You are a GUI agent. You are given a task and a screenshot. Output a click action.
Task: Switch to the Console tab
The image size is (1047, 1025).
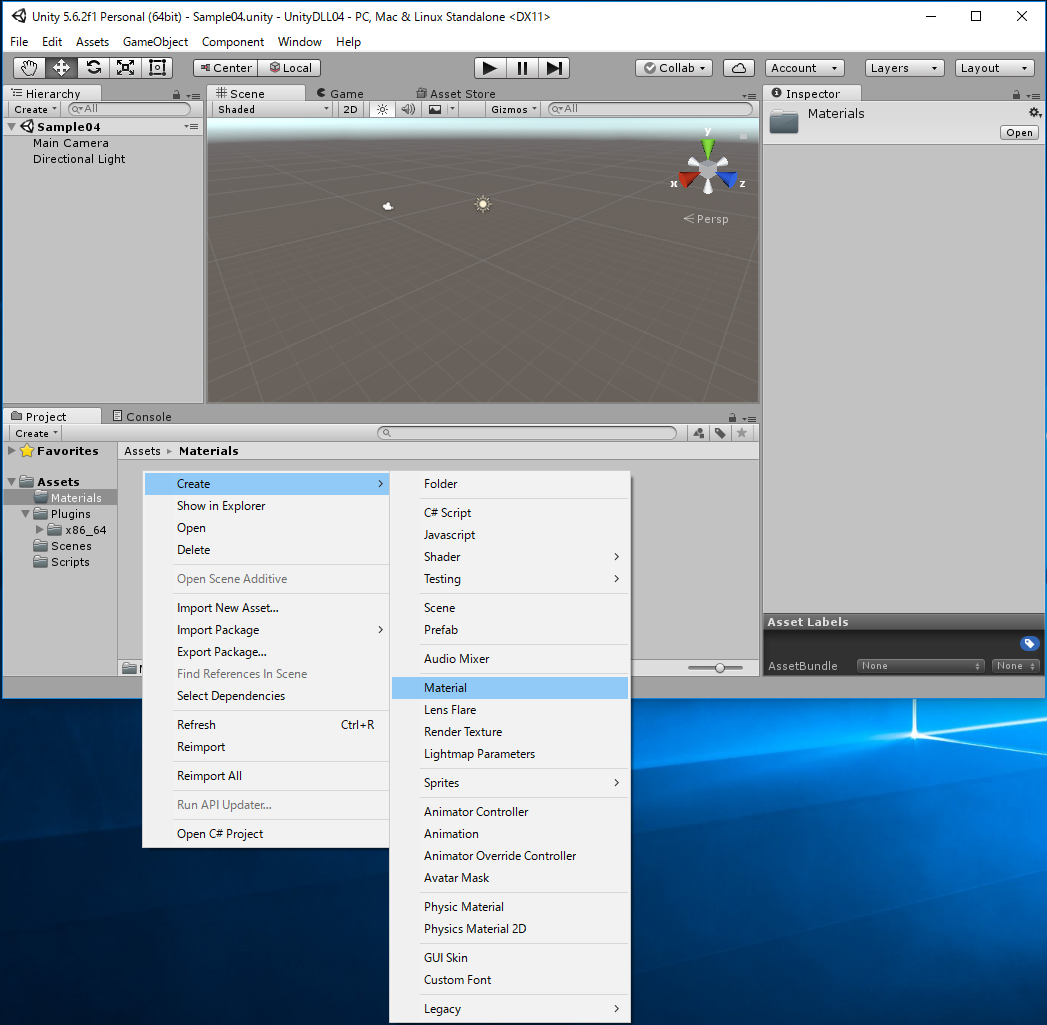[x=141, y=416]
